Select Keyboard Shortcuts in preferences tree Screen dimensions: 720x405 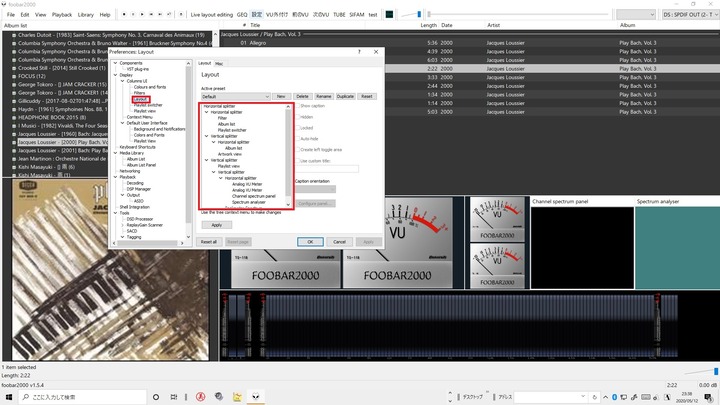[137, 147]
